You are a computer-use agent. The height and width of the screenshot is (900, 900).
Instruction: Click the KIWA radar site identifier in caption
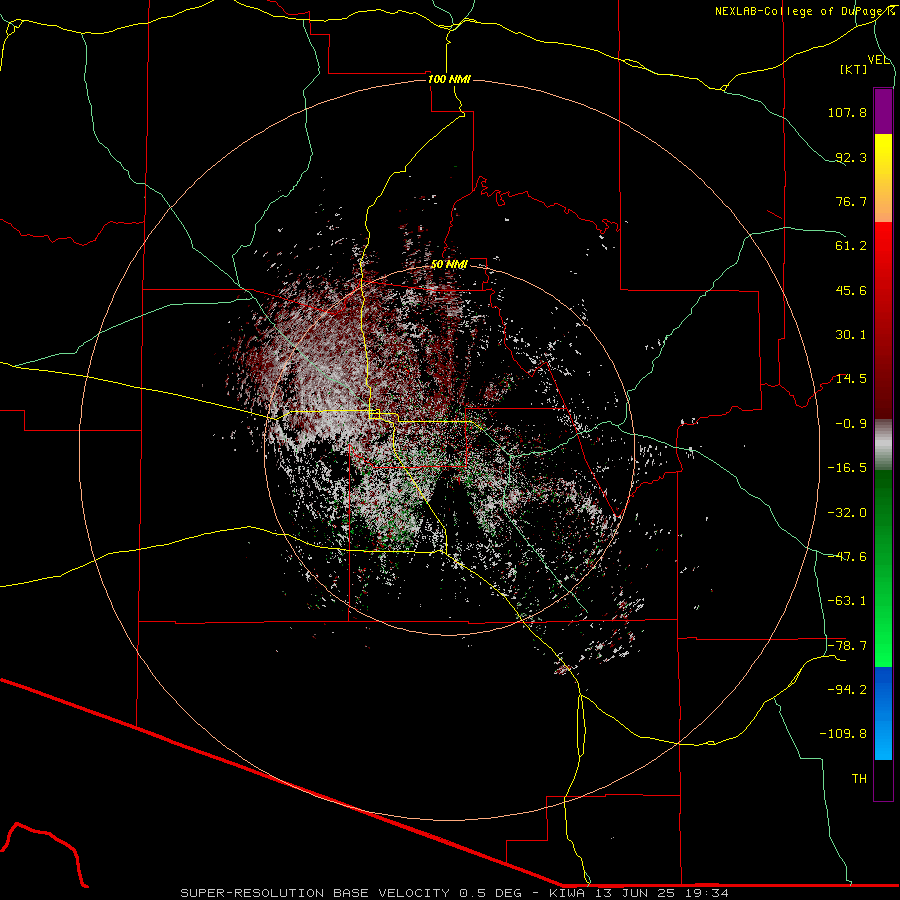click(569, 893)
